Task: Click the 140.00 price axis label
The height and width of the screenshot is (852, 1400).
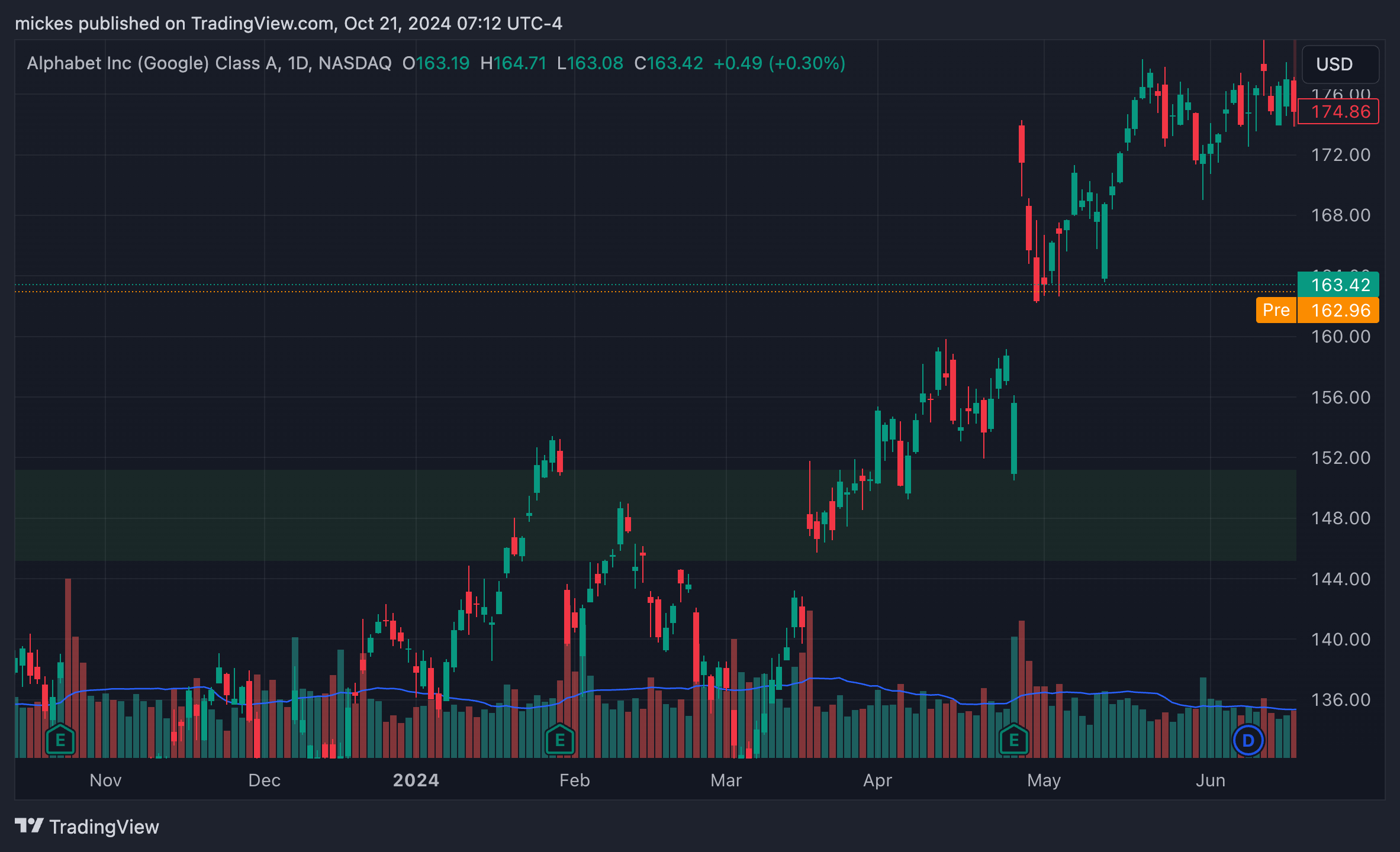Action: coord(1341,640)
